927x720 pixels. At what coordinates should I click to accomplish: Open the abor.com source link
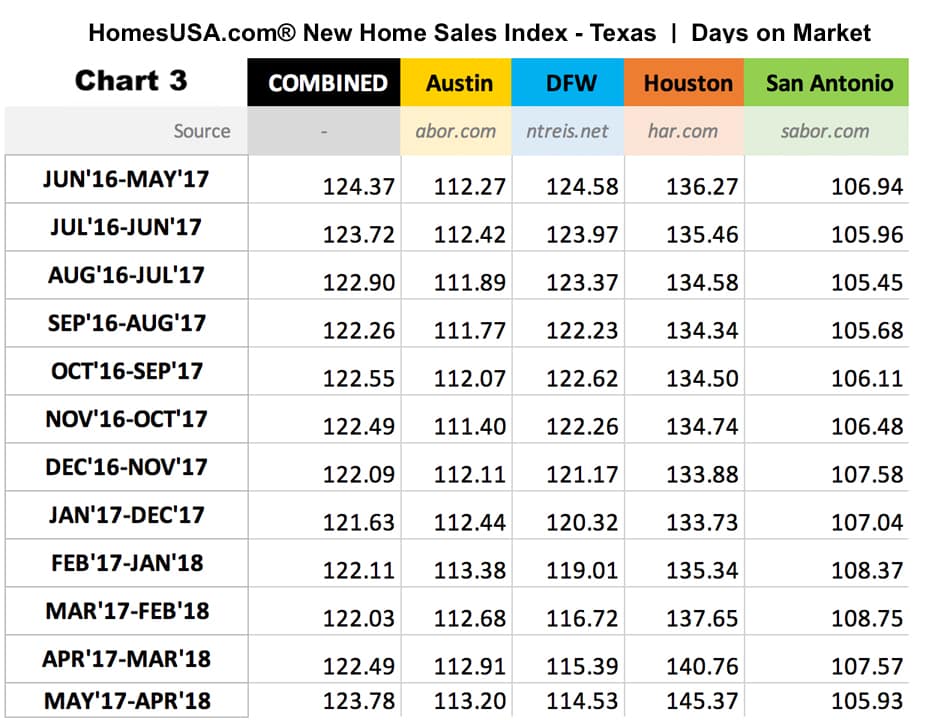[x=455, y=131]
